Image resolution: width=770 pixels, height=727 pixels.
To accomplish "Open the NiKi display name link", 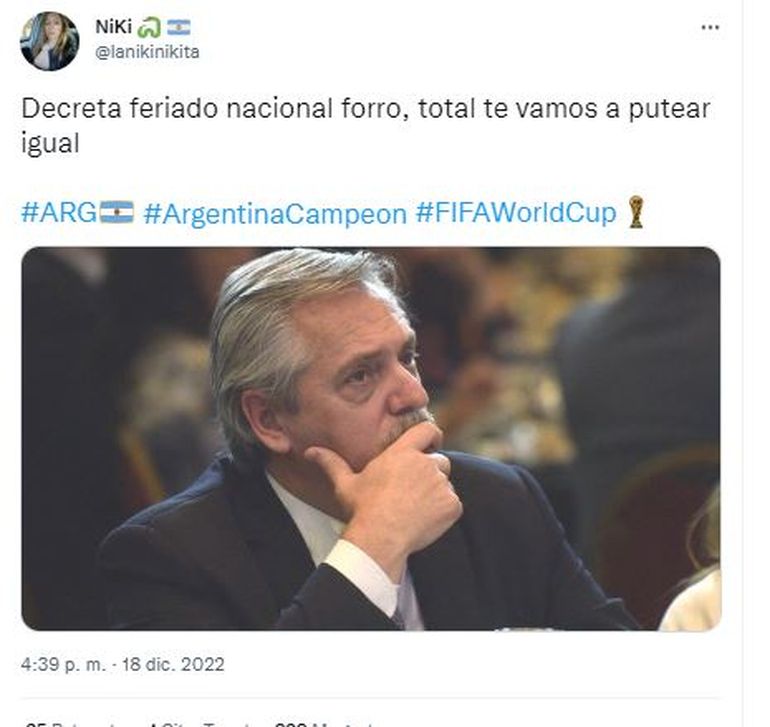I will [x=113, y=27].
